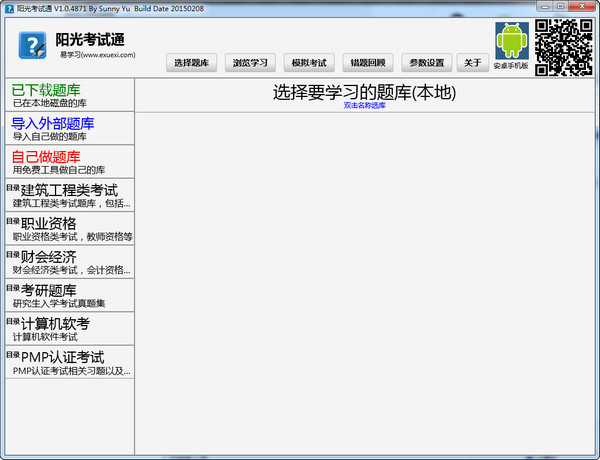
Task: Open 错题回顾 wrong answers review
Action: 367,63
